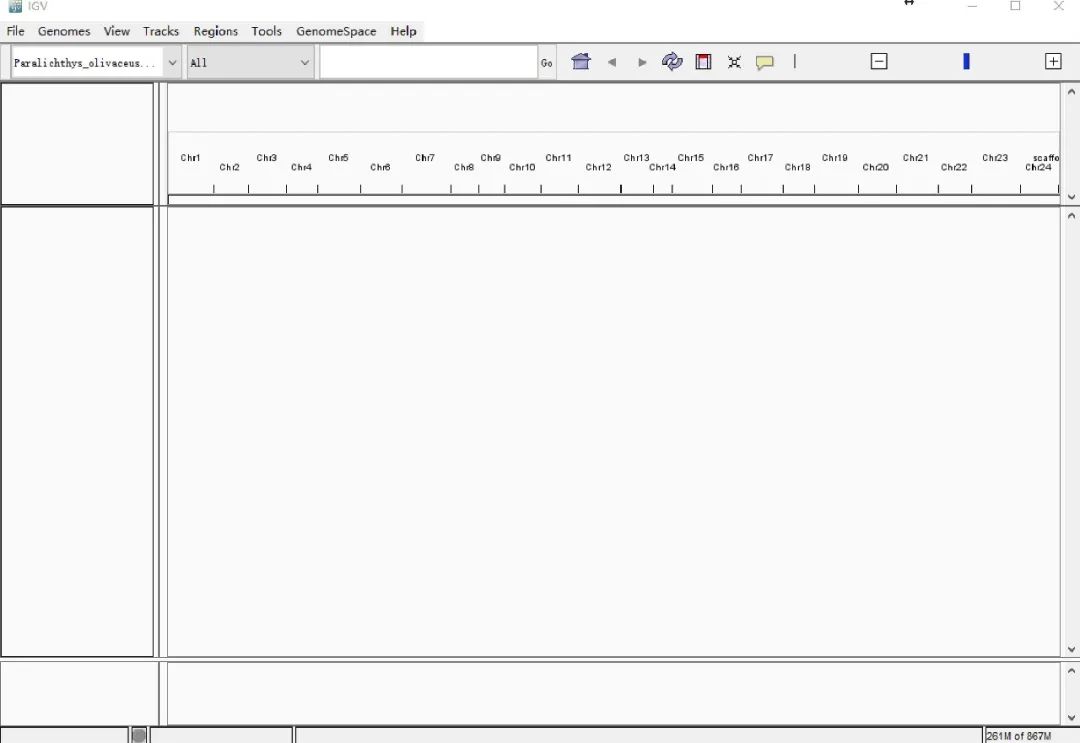Viewport: 1080px width, 743px height.
Task: Select Chr15 label in ruler
Action: tap(691, 158)
